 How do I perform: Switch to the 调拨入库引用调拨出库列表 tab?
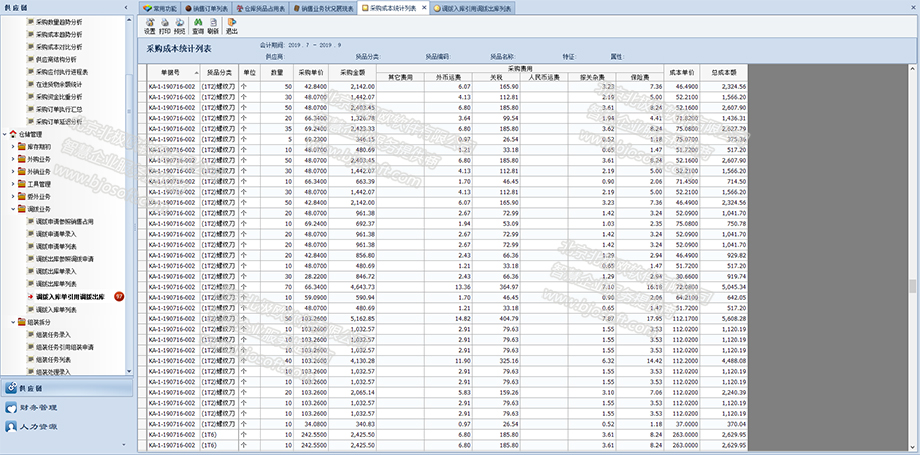pyautogui.click(x=473, y=8)
